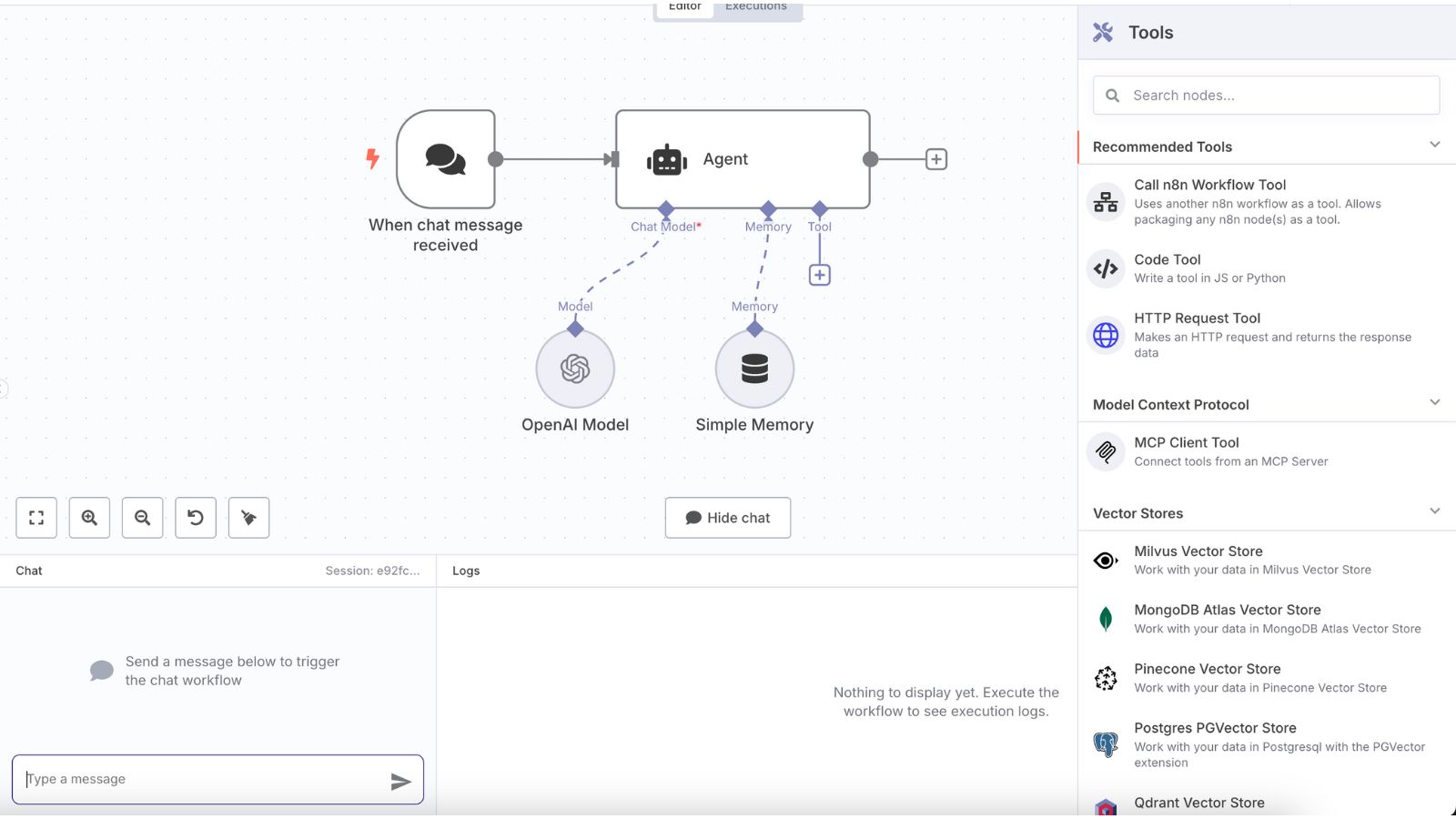The image size is (1456, 819).
Task: Click the Code Tool icon
Action: click(1106, 268)
